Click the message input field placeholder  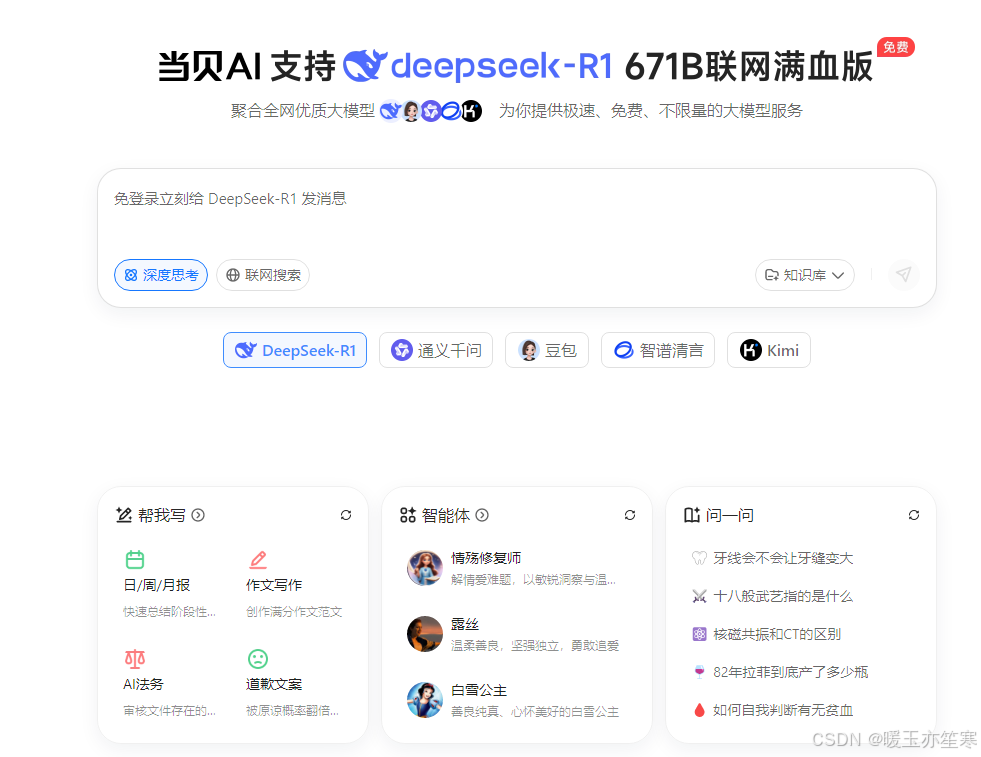coord(230,199)
